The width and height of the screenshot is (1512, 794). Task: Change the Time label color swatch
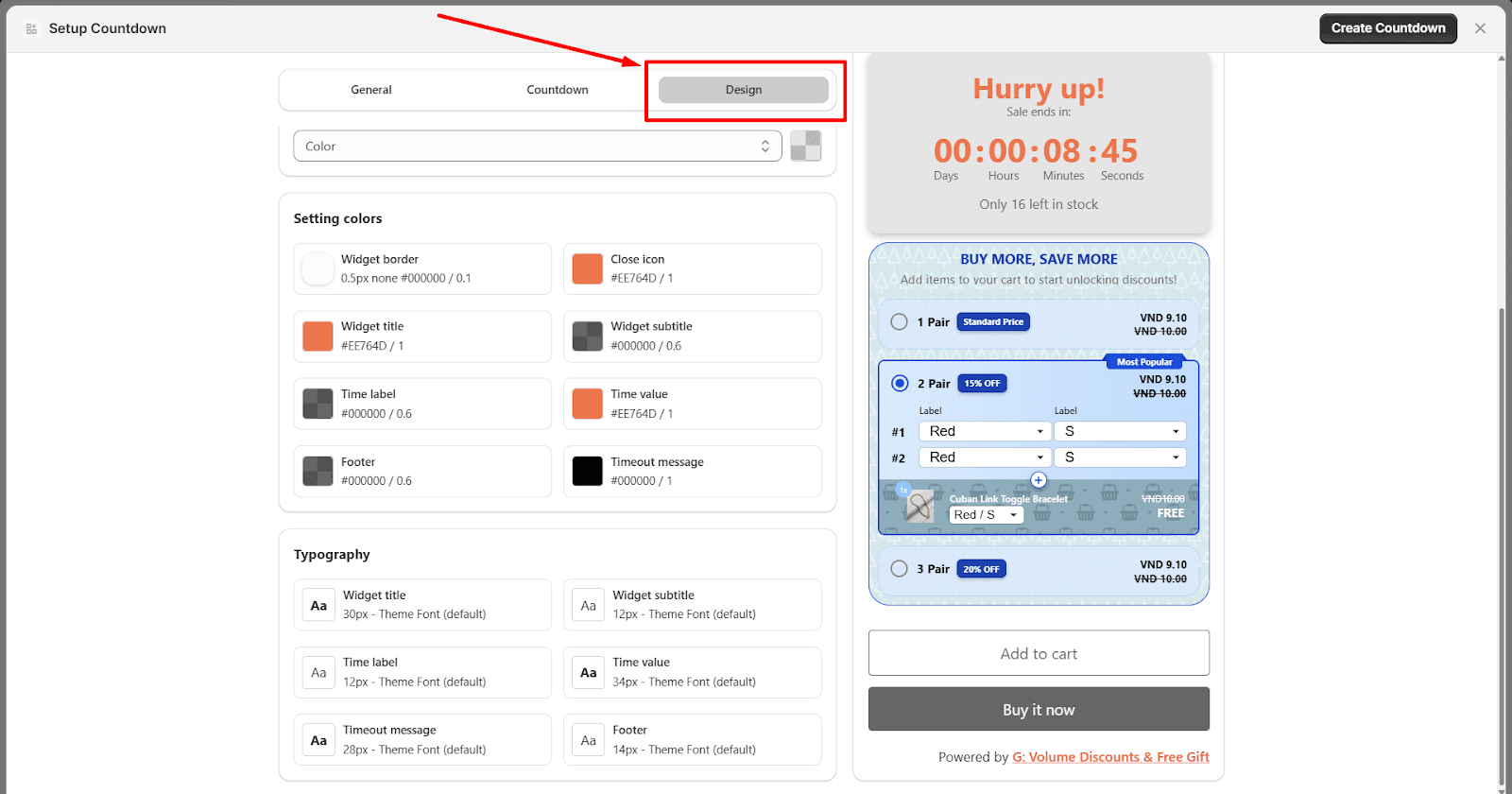318,404
